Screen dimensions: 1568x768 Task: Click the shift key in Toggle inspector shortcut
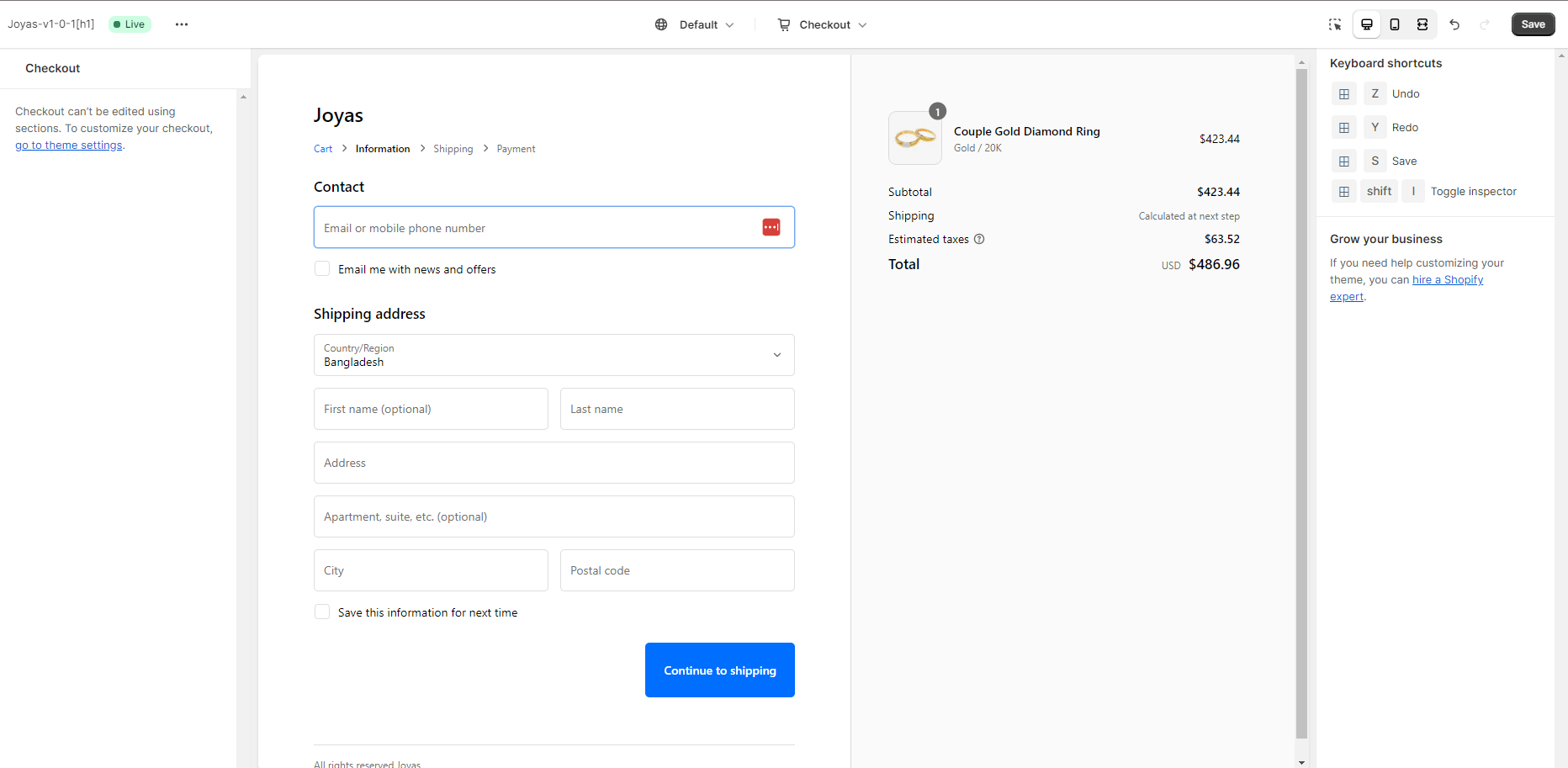pos(1380,191)
